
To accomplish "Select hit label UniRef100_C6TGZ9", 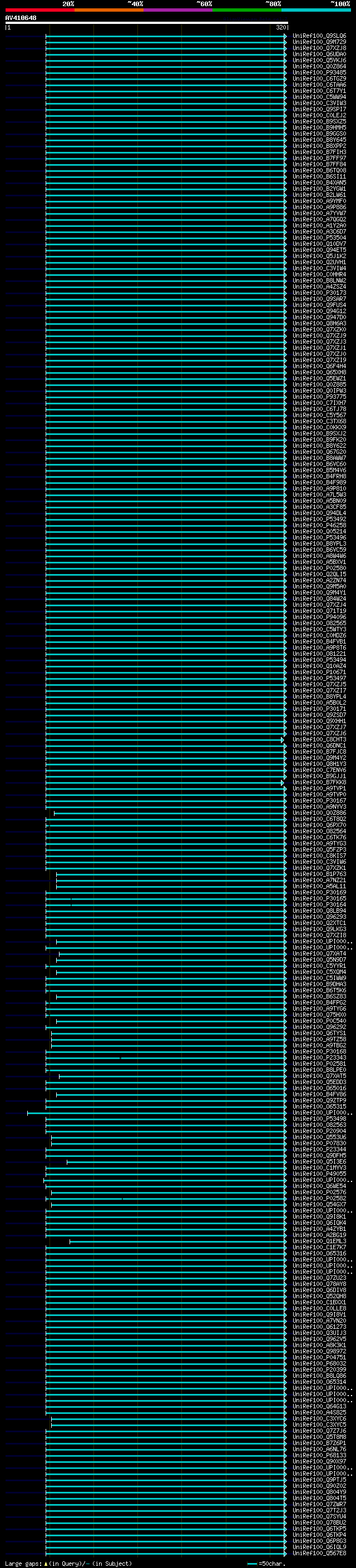I will [x=319, y=79].
